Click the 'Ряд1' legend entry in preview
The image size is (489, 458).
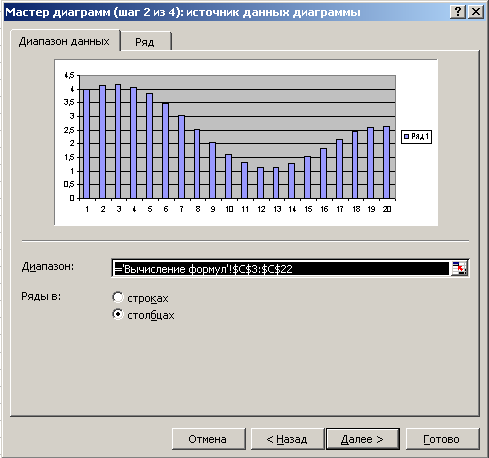[416, 136]
